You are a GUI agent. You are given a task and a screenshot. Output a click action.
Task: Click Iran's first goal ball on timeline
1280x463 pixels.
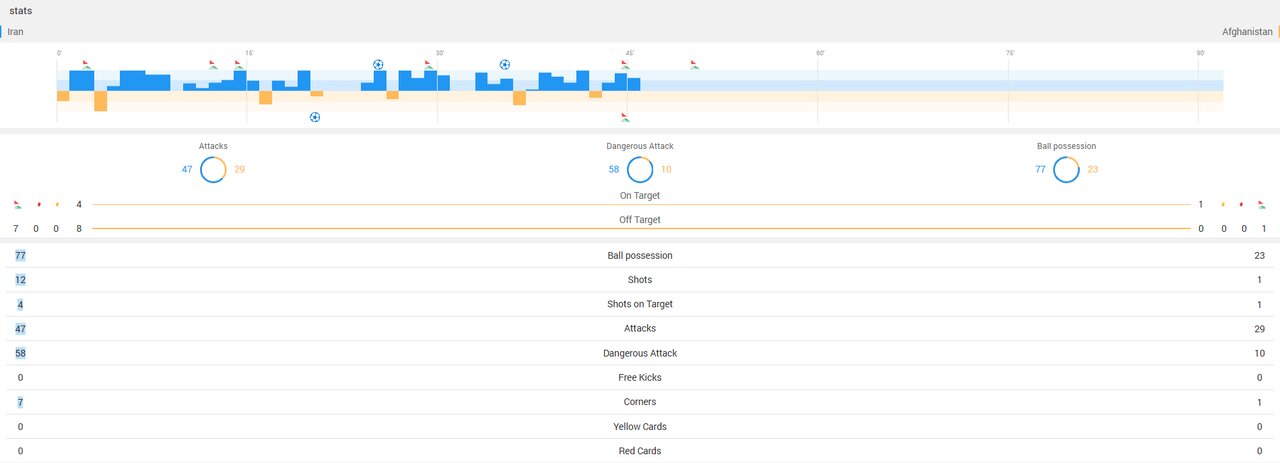[x=378, y=65]
